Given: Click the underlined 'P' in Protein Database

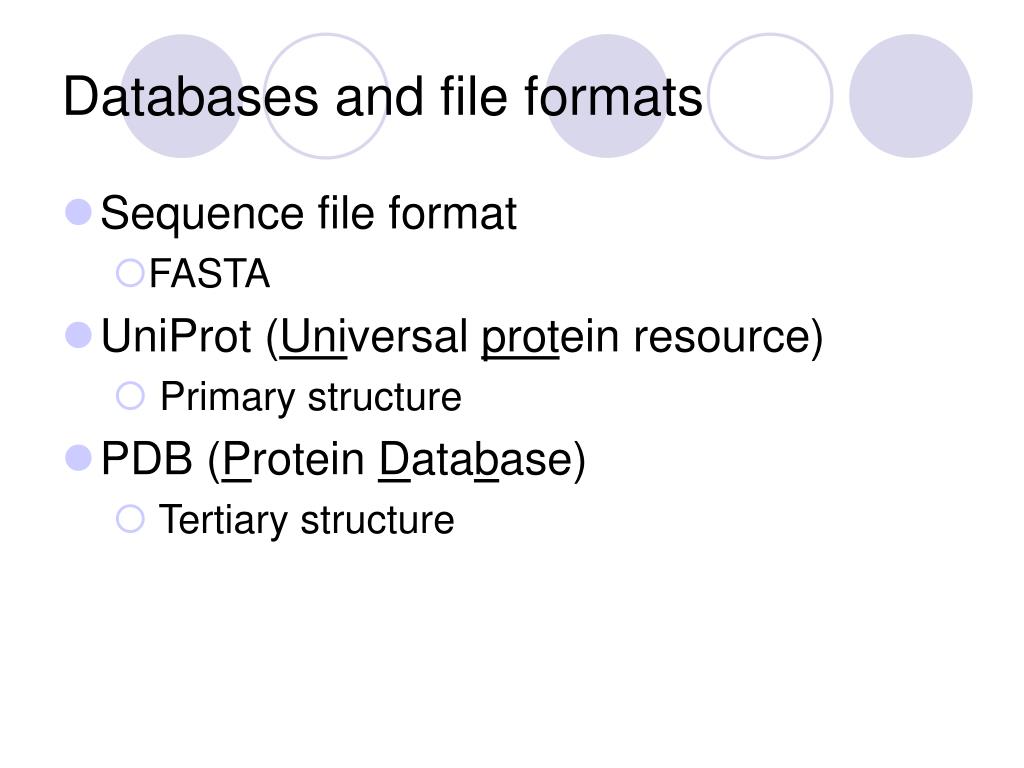Looking at the screenshot, I should (236, 460).
